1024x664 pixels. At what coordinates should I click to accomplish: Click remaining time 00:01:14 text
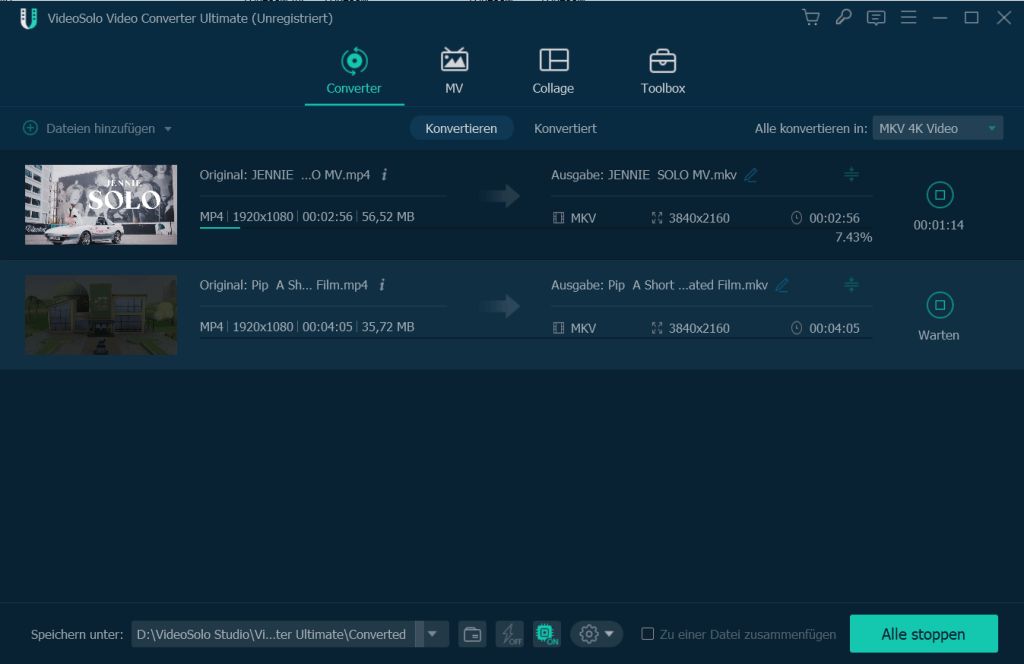(938, 225)
